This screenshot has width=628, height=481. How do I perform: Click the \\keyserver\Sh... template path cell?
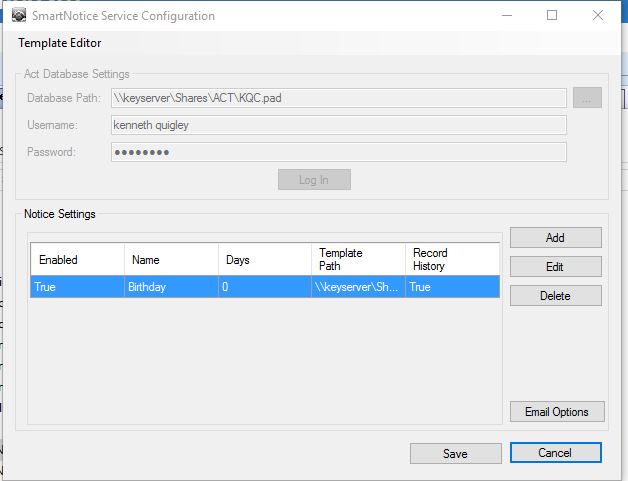click(358, 287)
